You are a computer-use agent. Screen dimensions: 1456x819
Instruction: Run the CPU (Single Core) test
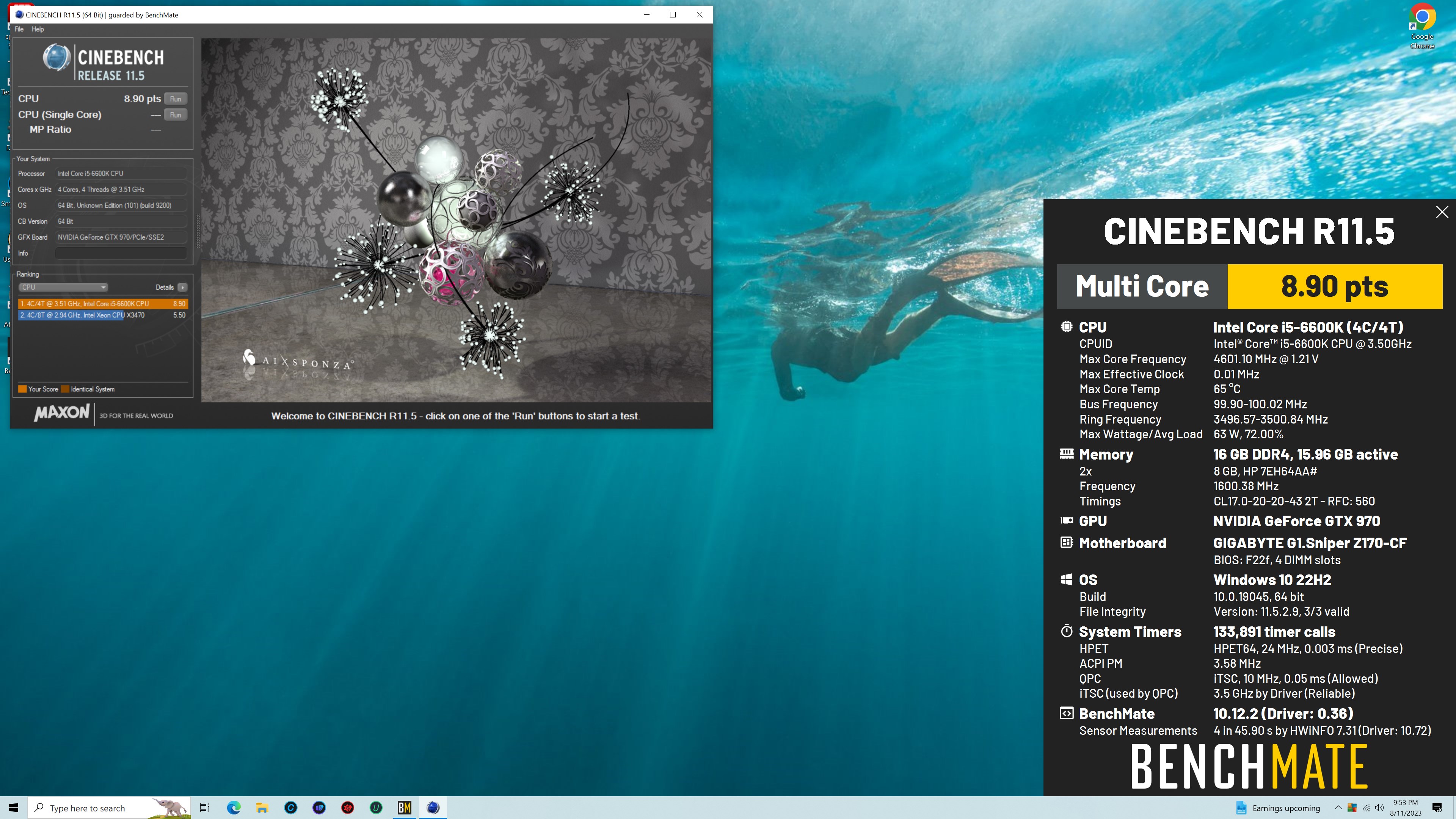coord(175,115)
